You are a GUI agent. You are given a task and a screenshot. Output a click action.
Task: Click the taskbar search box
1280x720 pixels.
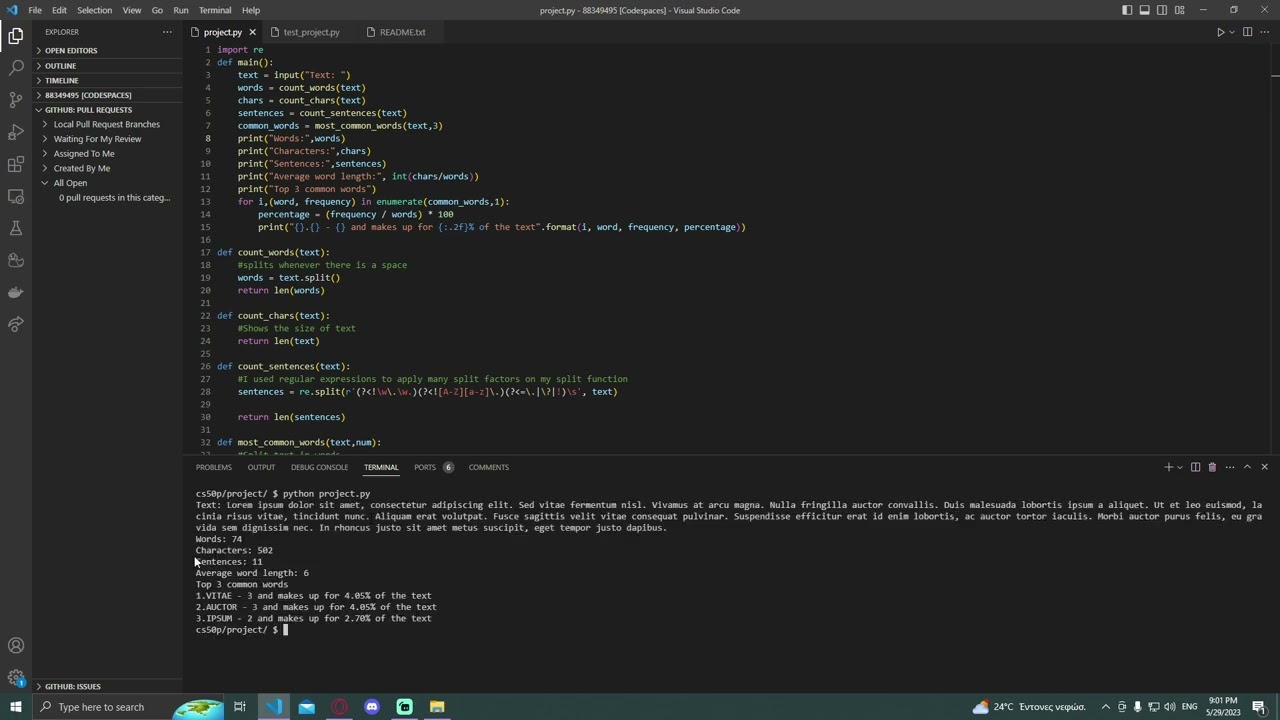click(127, 707)
